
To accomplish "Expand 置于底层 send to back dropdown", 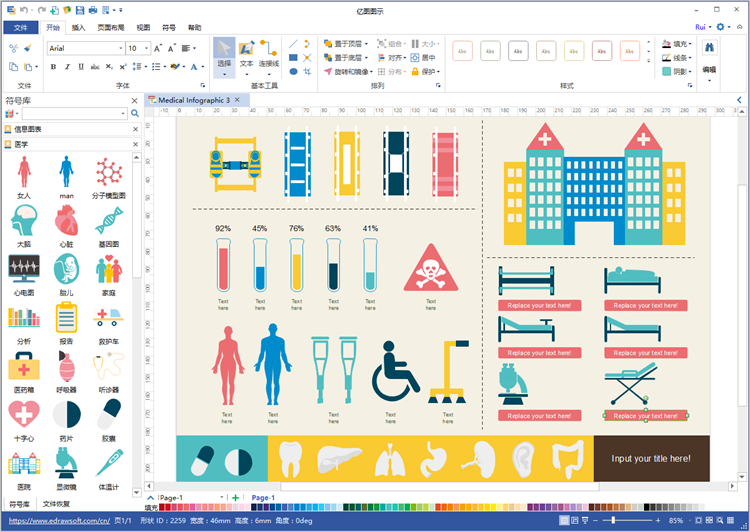I will 366,58.
